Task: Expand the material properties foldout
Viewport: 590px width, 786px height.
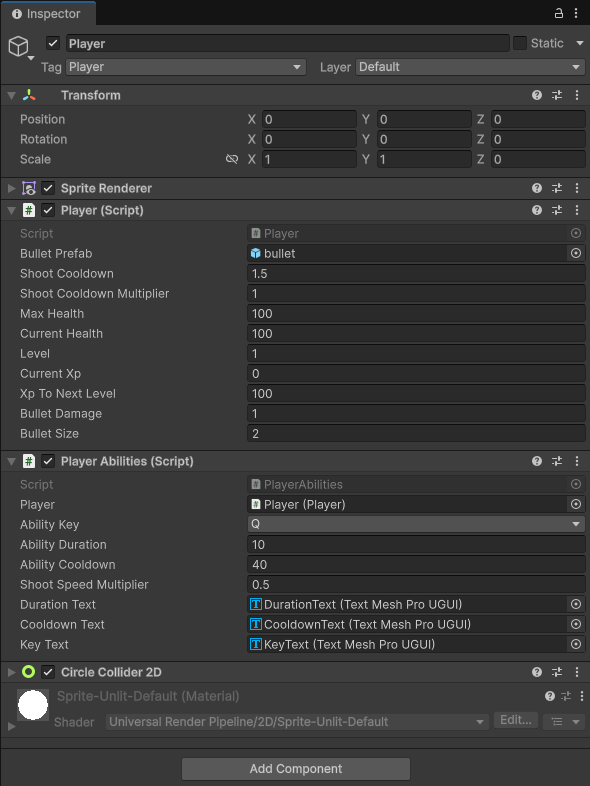Action: [x=12, y=726]
